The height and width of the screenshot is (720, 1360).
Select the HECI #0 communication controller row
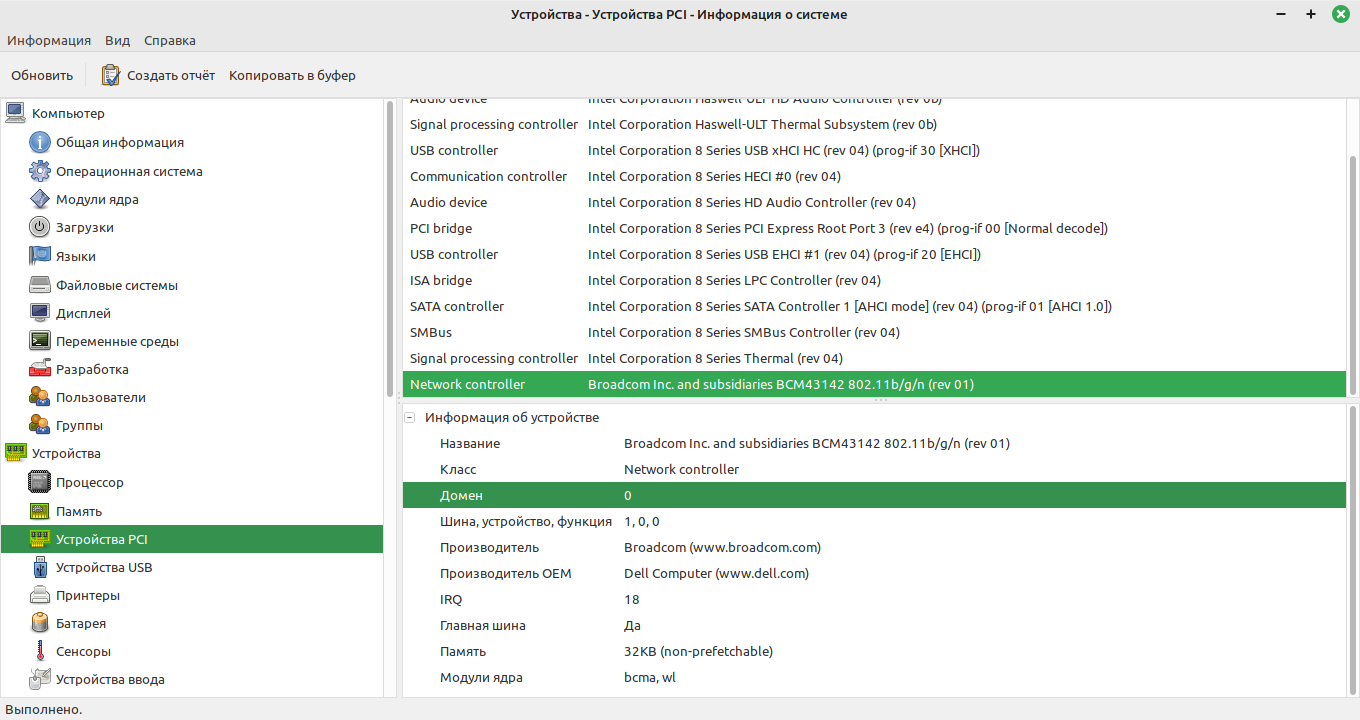pos(874,176)
